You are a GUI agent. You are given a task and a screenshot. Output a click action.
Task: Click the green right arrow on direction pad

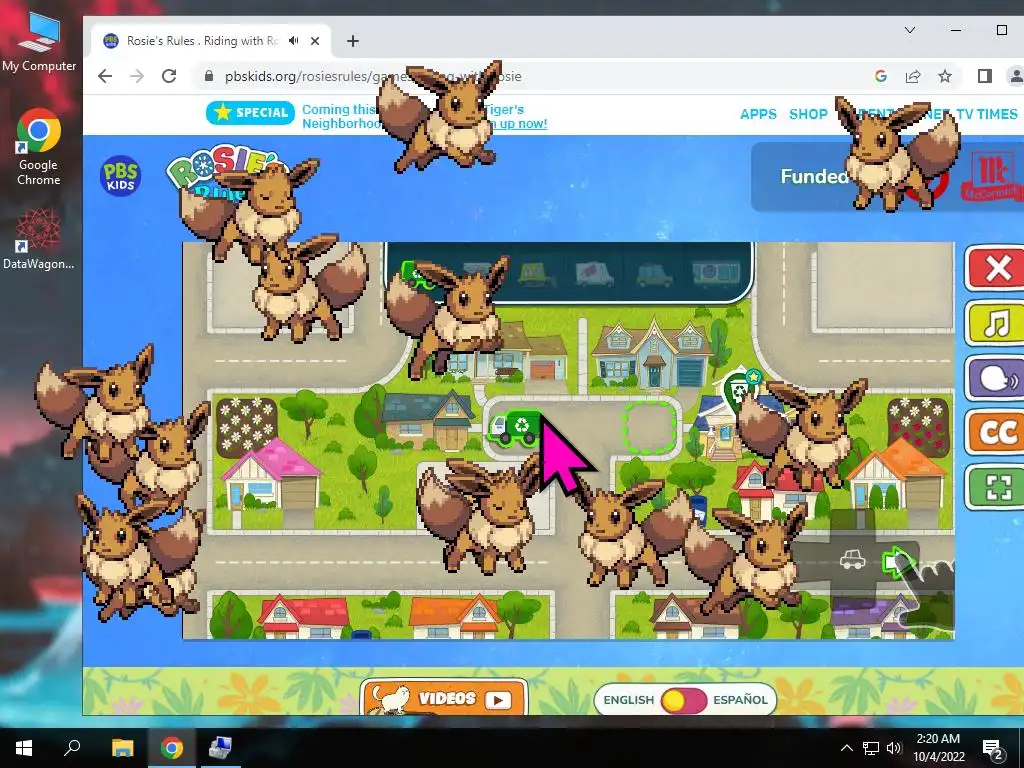[x=897, y=562]
